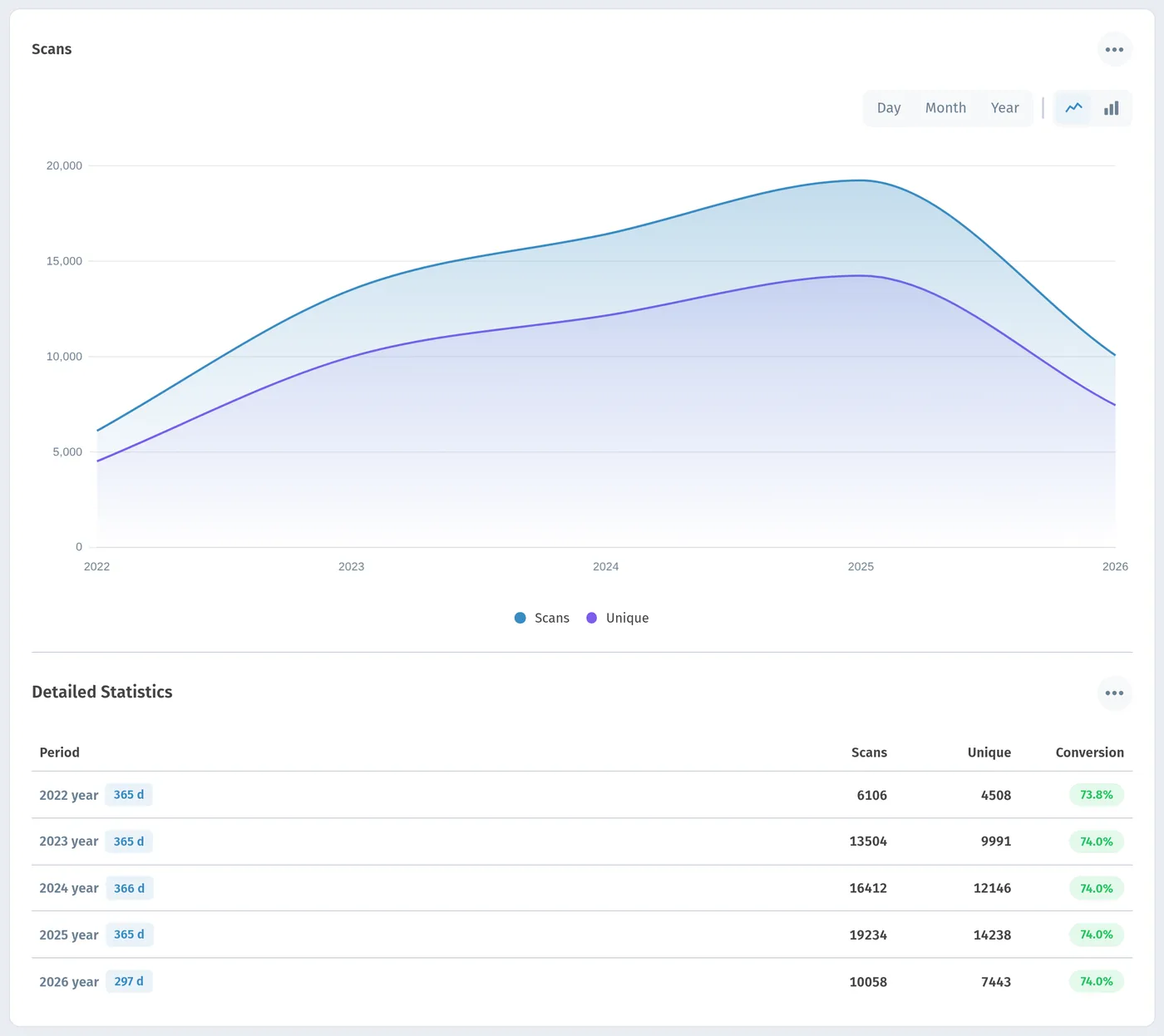This screenshot has height=1036, width=1164.
Task: Click the Unique column header
Action: click(x=989, y=752)
